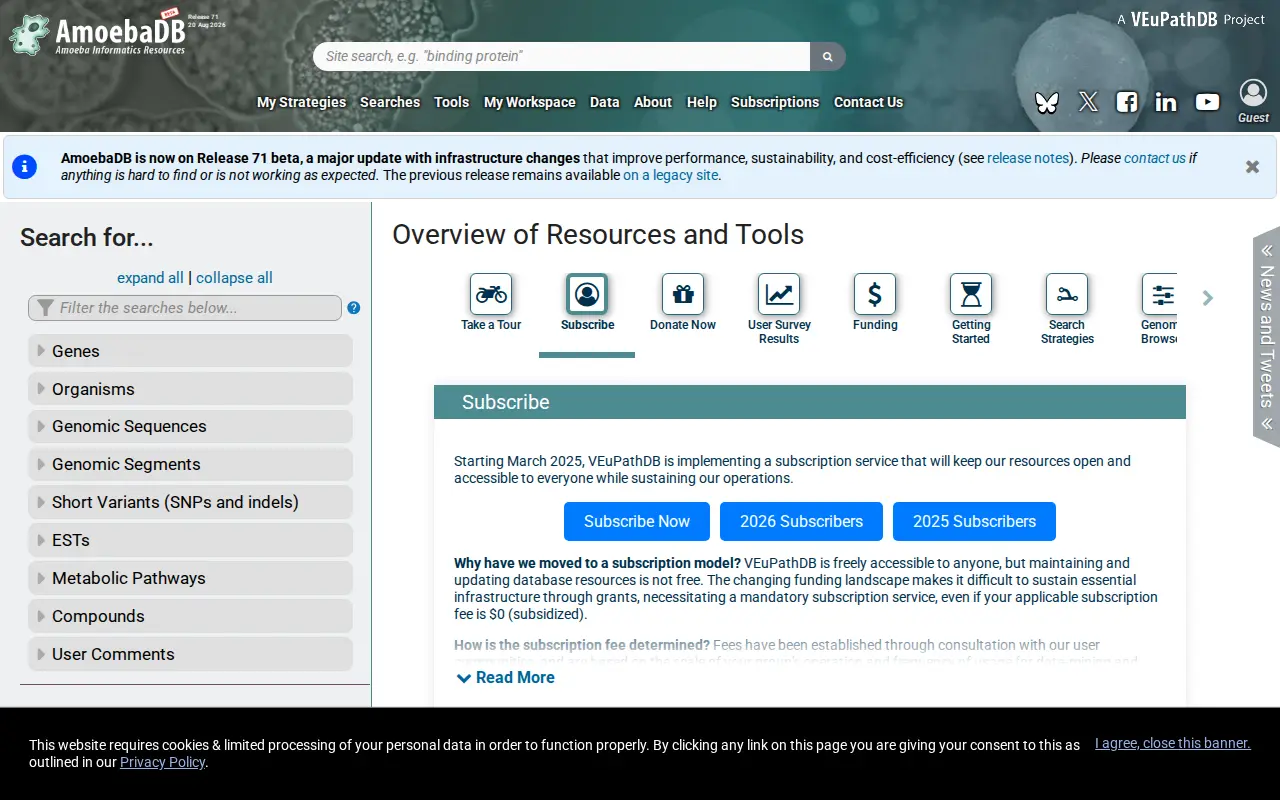Open the X (Twitter) social icon
The width and height of the screenshot is (1280, 800).
[x=1088, y=102]
